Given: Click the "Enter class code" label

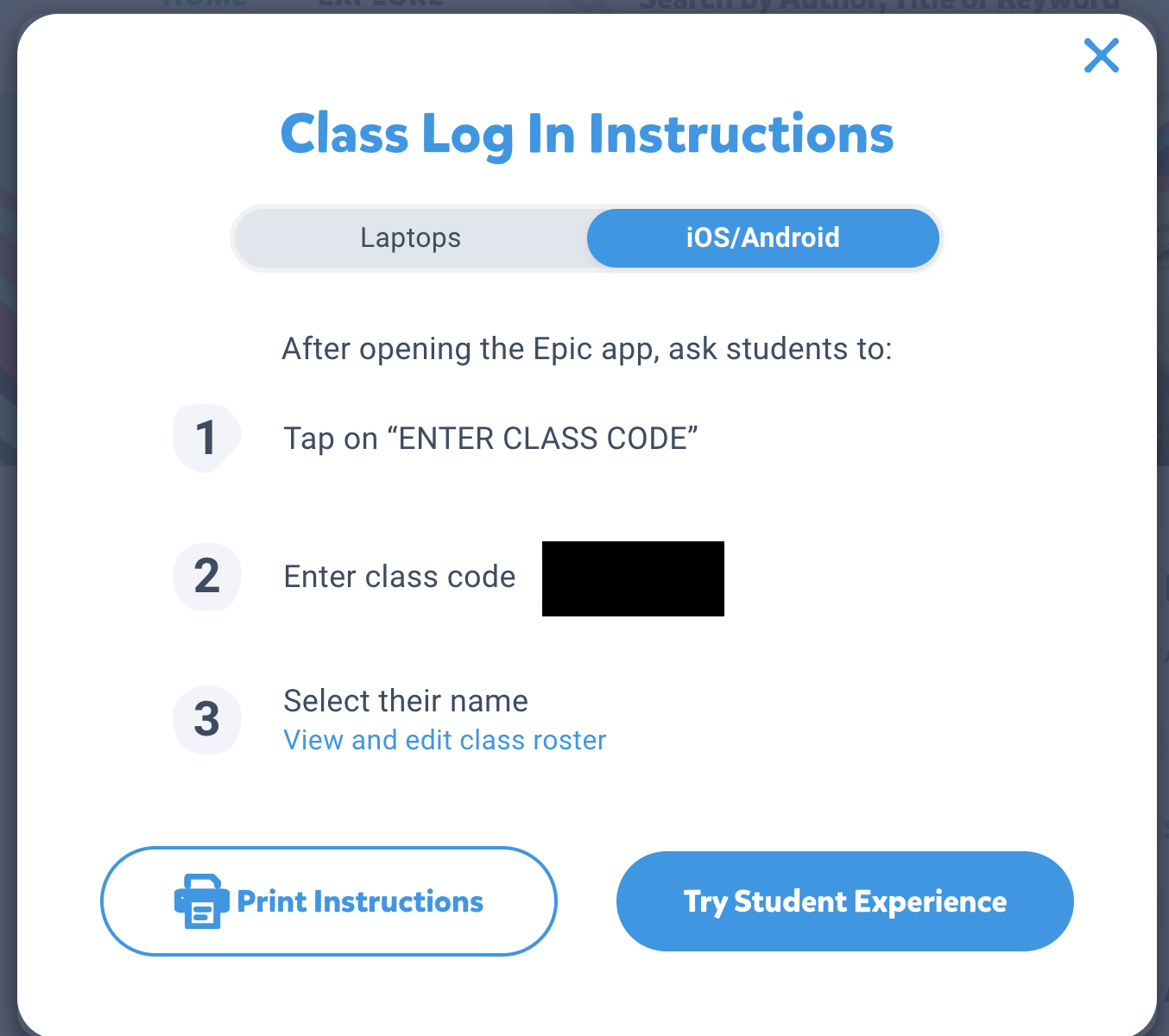Looking at the screenshot, I should [x=399, y=577].
